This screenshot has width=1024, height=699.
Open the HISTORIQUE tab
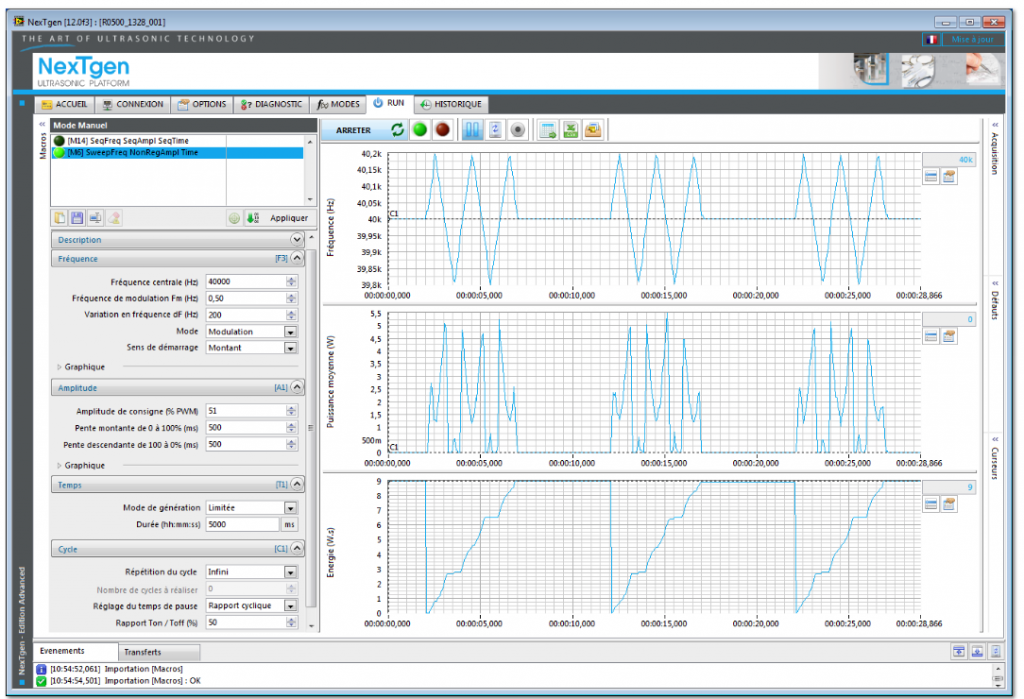pyautogui.click(x=451, y=105)
